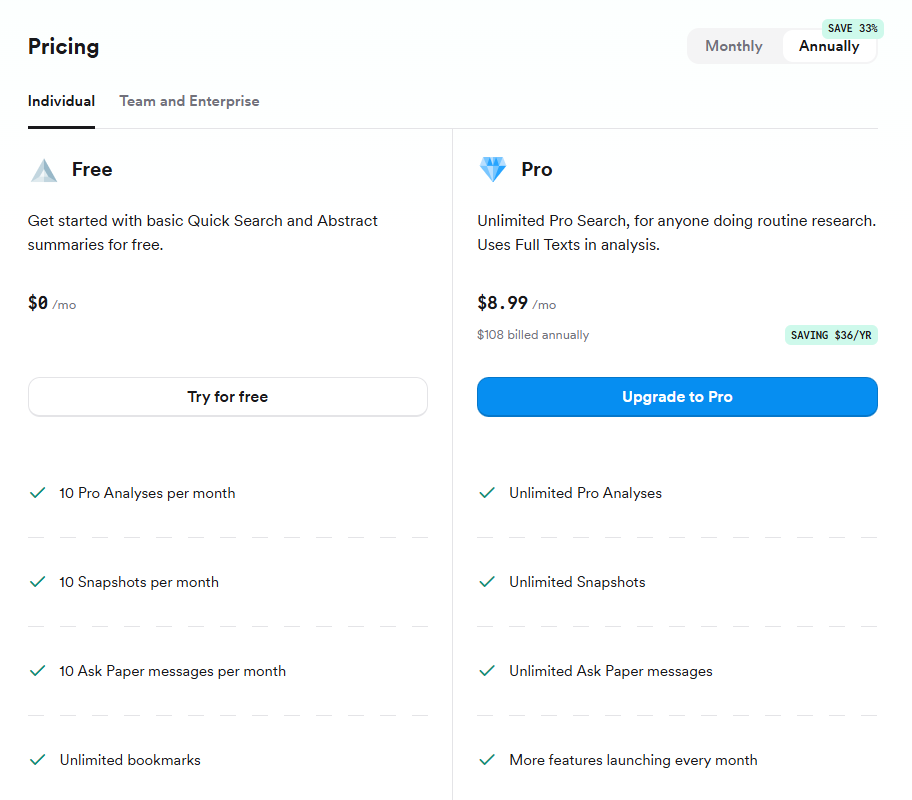Click 'More features launching every month' text

coord(633,760)
